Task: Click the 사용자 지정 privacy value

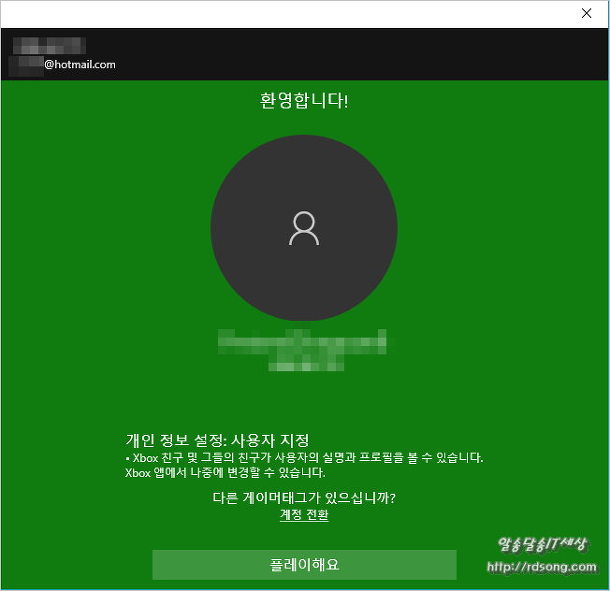Action: 271,440
